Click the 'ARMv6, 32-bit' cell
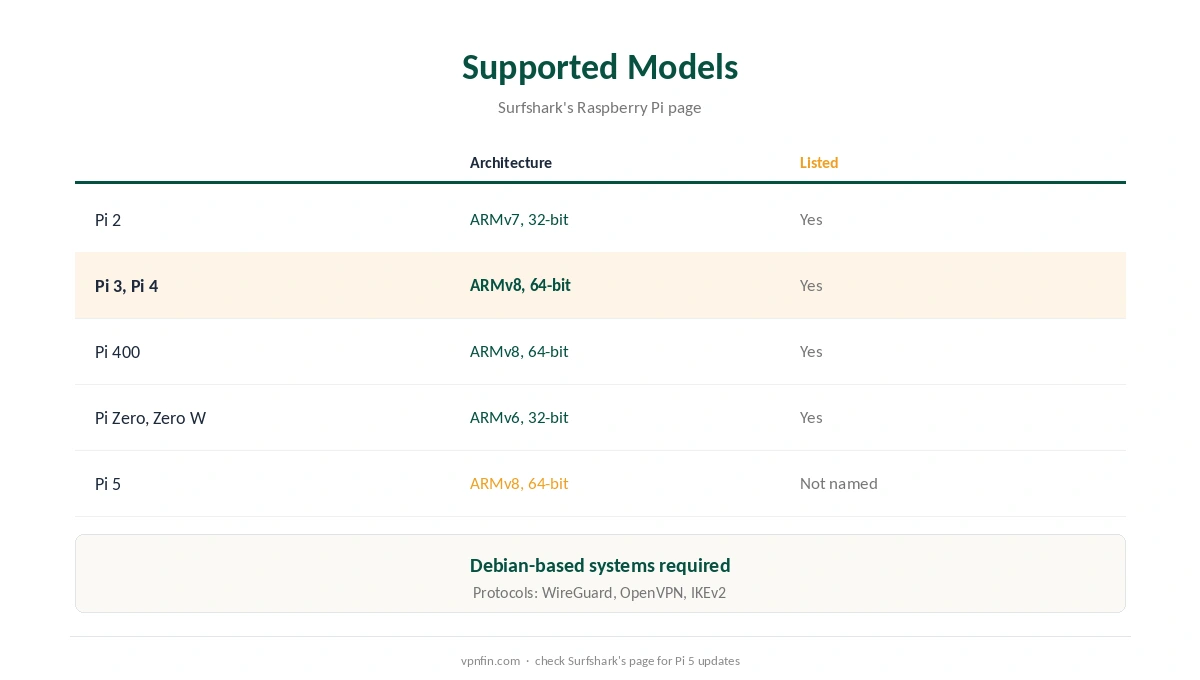Viewport: 1200px width, 680px height. (519, 417)
